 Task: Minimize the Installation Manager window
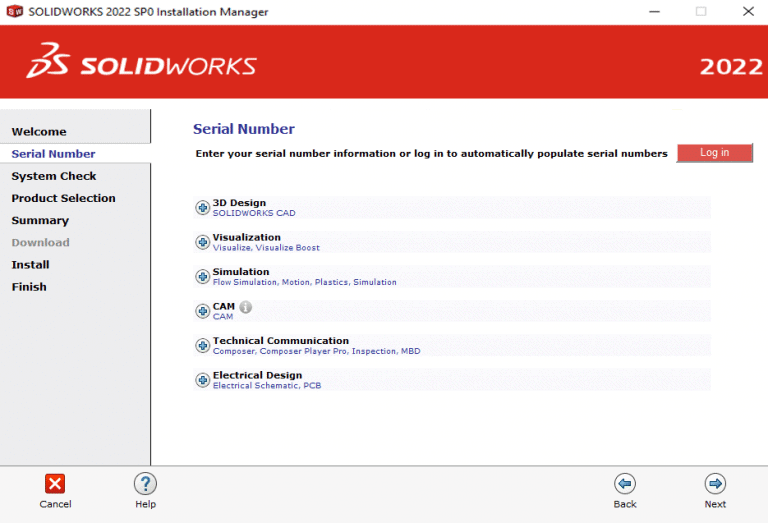pos(654,11)
